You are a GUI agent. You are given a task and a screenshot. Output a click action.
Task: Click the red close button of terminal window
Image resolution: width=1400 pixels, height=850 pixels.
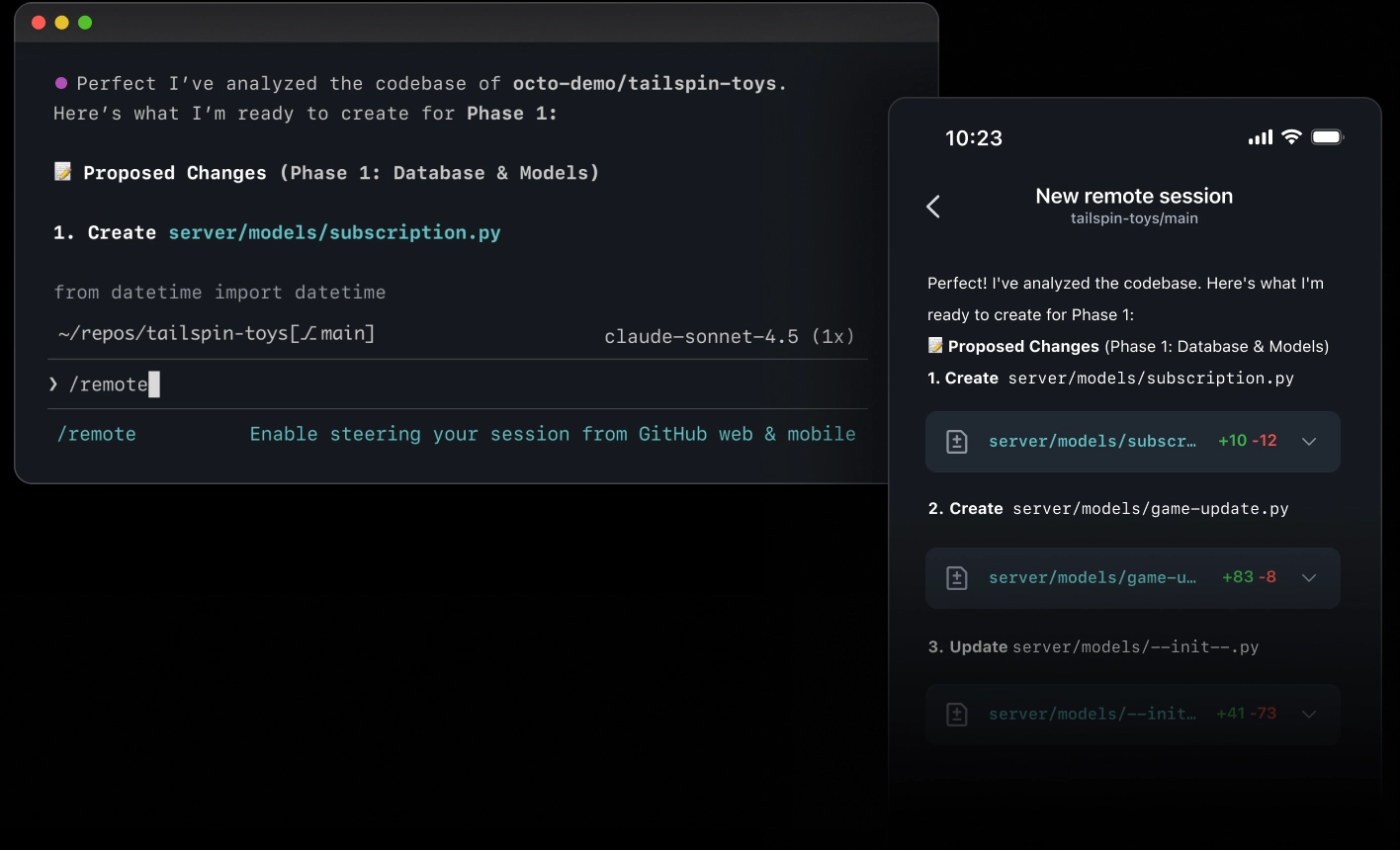click(39, 23)
